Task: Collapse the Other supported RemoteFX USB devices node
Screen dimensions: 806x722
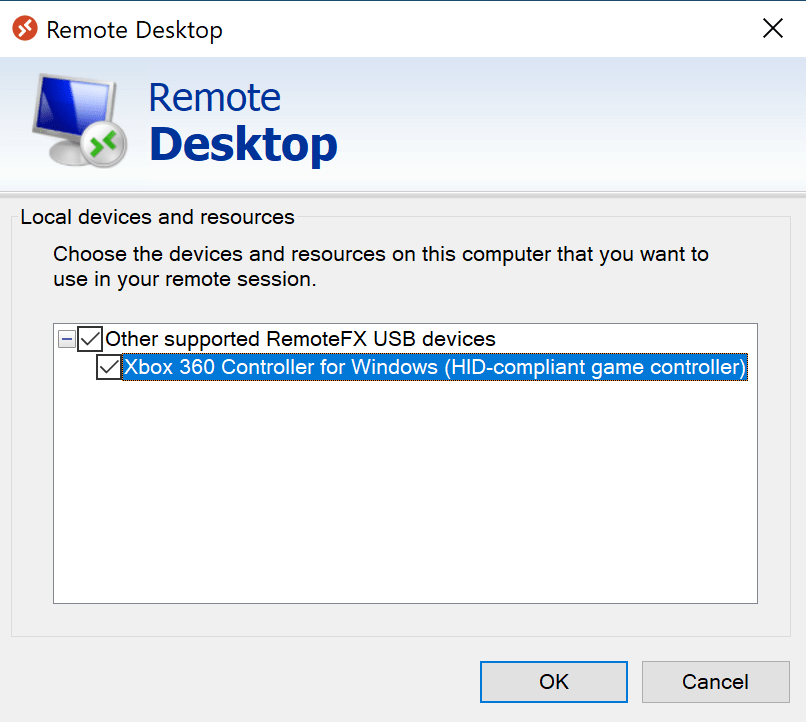Action: tap(66, 339)
